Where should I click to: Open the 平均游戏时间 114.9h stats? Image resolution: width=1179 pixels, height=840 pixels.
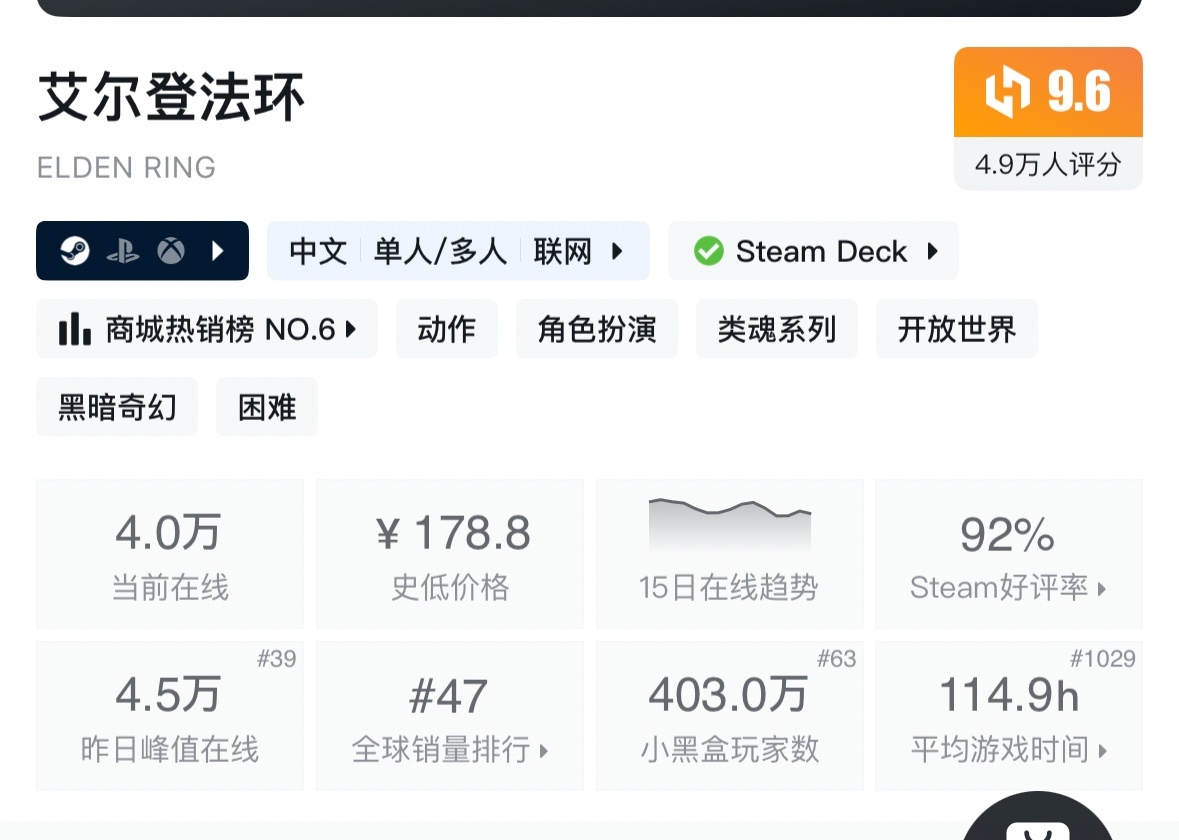[1008, 716]
